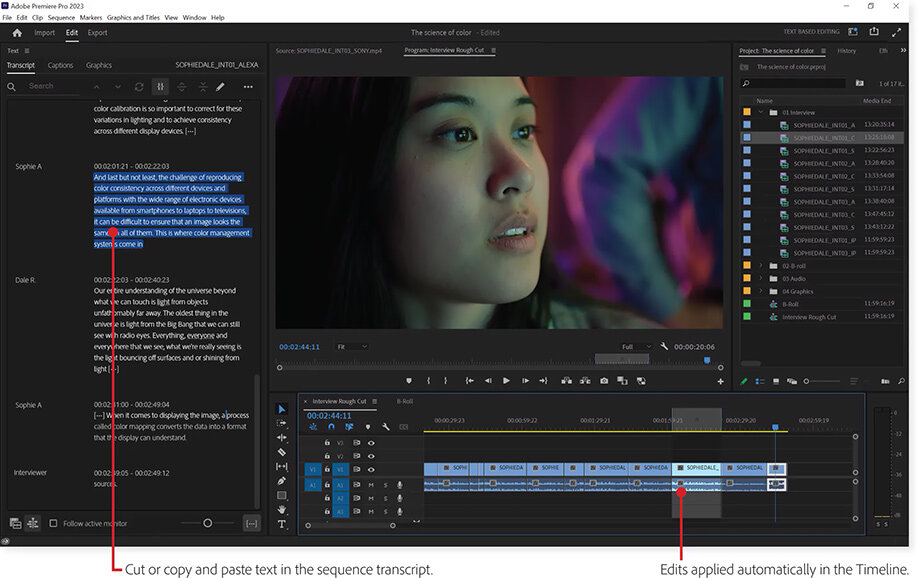Switch to the Captions tab
The height and width of the screenshot is (578, 920).
pos(60,65)
